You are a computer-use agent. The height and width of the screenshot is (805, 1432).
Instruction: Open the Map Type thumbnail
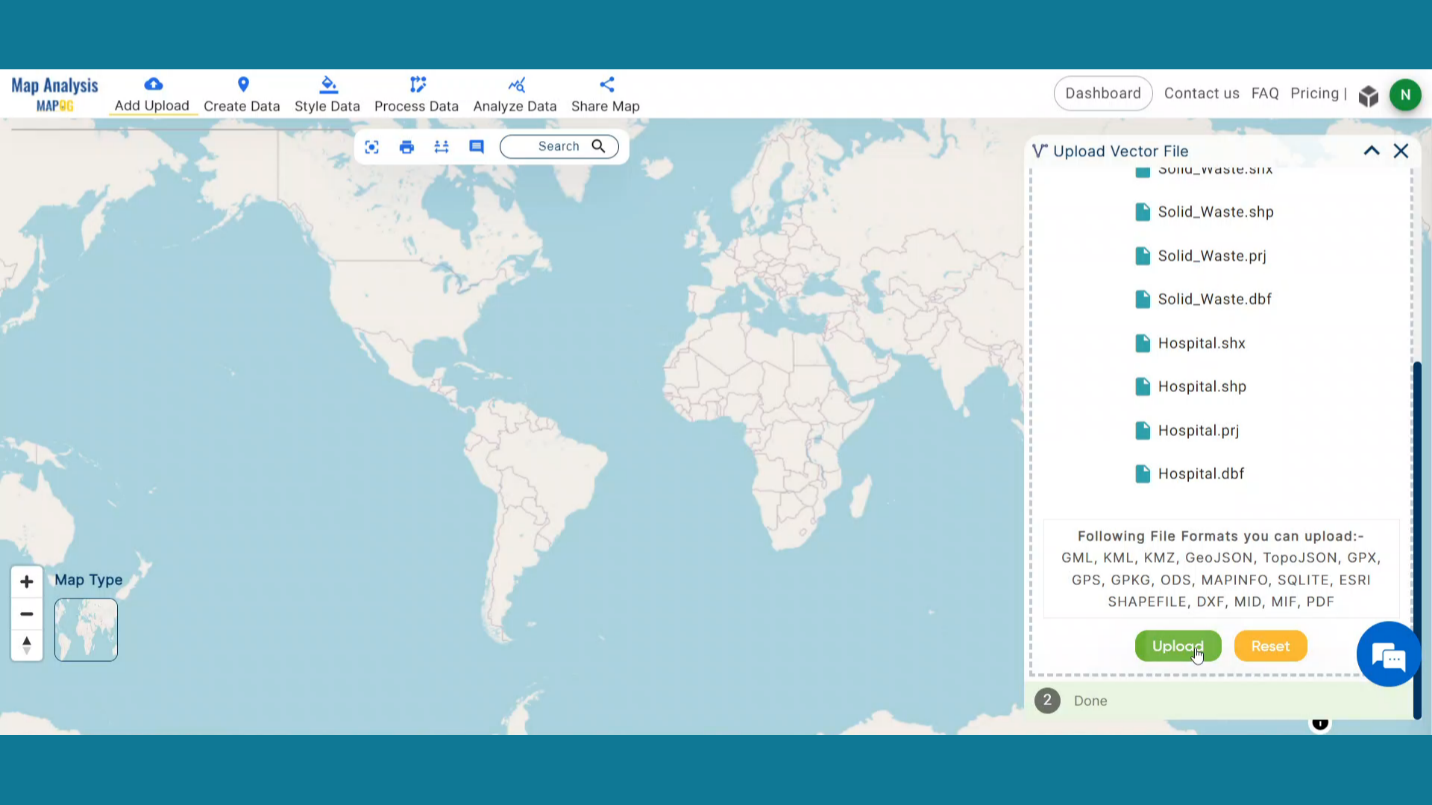click(86, 630)
